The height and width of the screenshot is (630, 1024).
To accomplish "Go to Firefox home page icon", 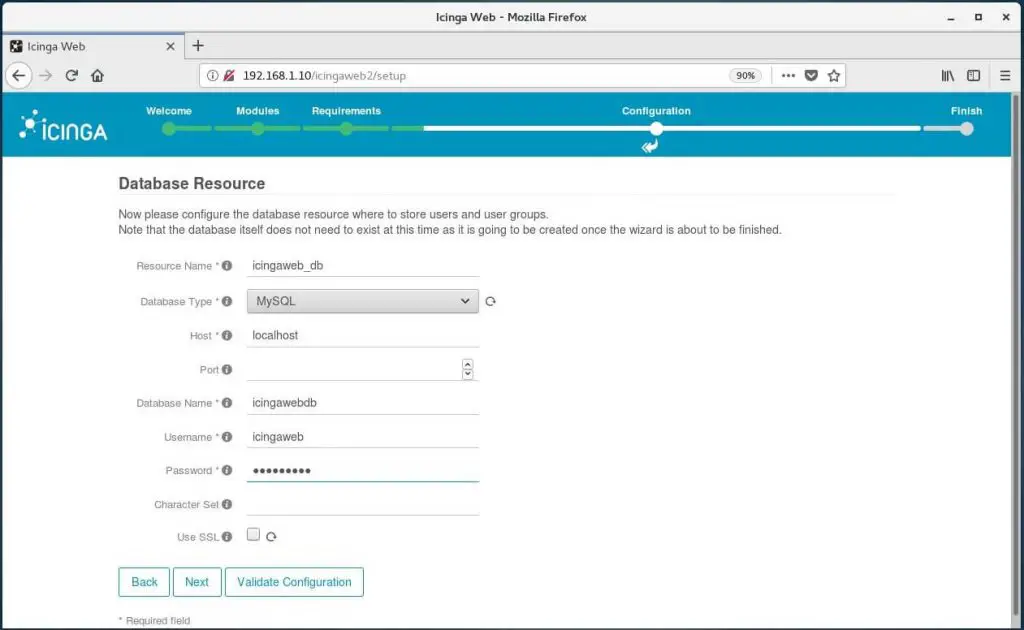I will click(97, 76).
